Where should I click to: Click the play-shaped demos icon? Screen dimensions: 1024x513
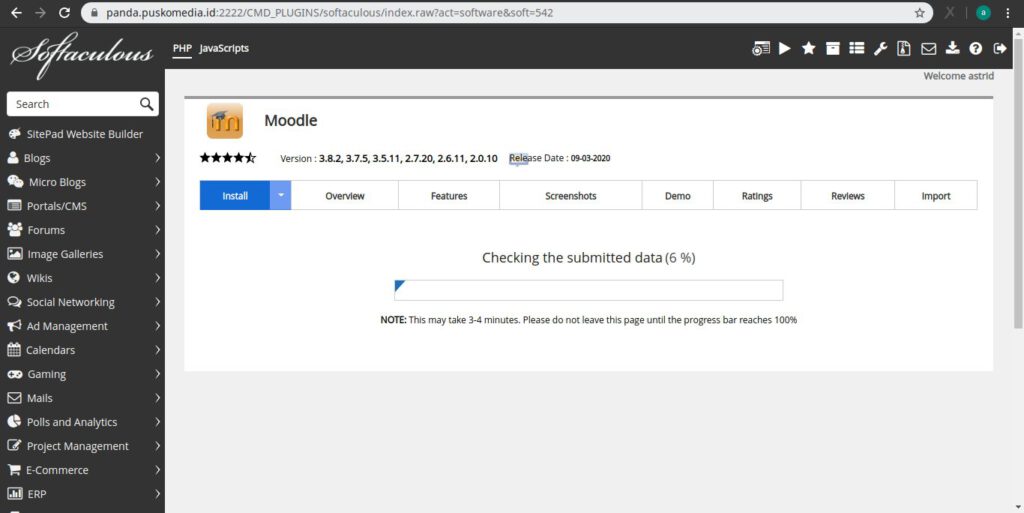click(x=785, y=48)
